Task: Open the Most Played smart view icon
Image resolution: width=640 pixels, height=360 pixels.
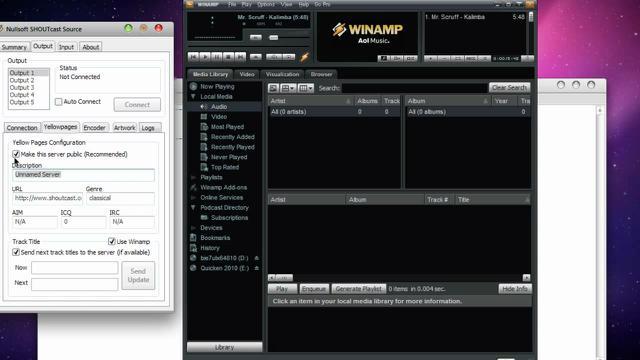Action: coord(204,127)
